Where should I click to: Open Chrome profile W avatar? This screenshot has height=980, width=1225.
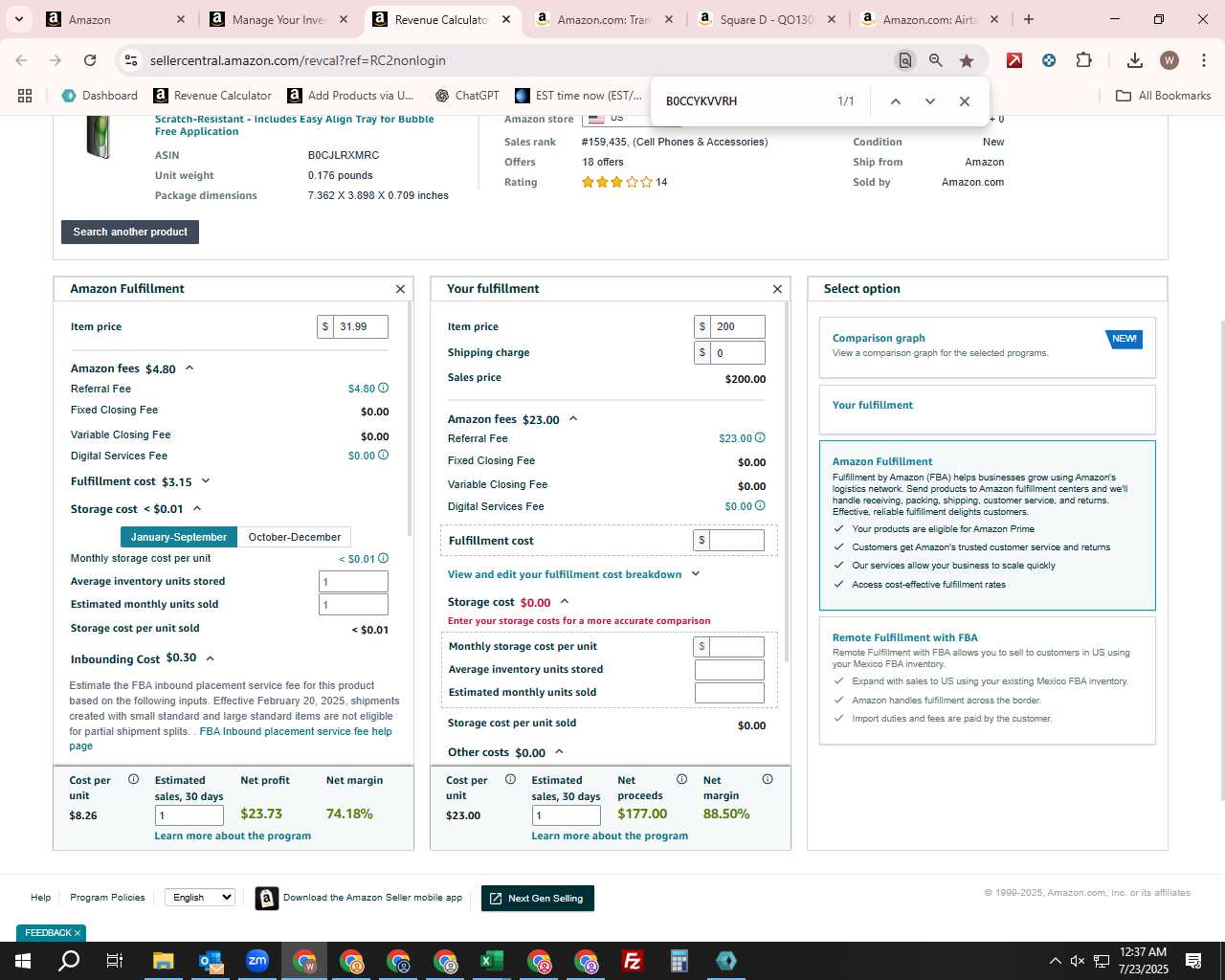(1169, 60)
